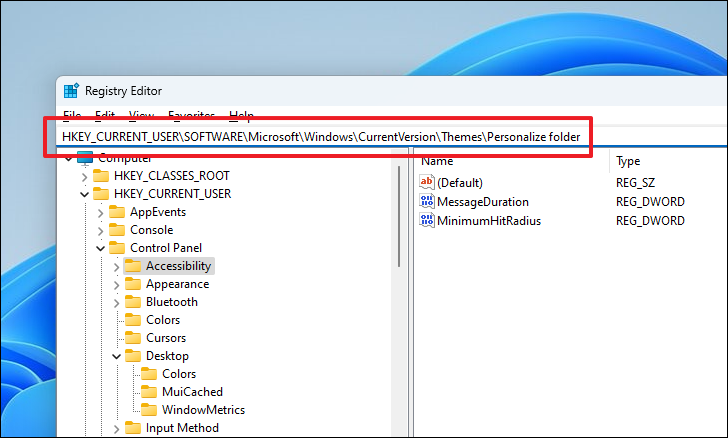Collapse the Control Panel key
Viewport: 728px width, 438px height.
(x=100, y=248)
